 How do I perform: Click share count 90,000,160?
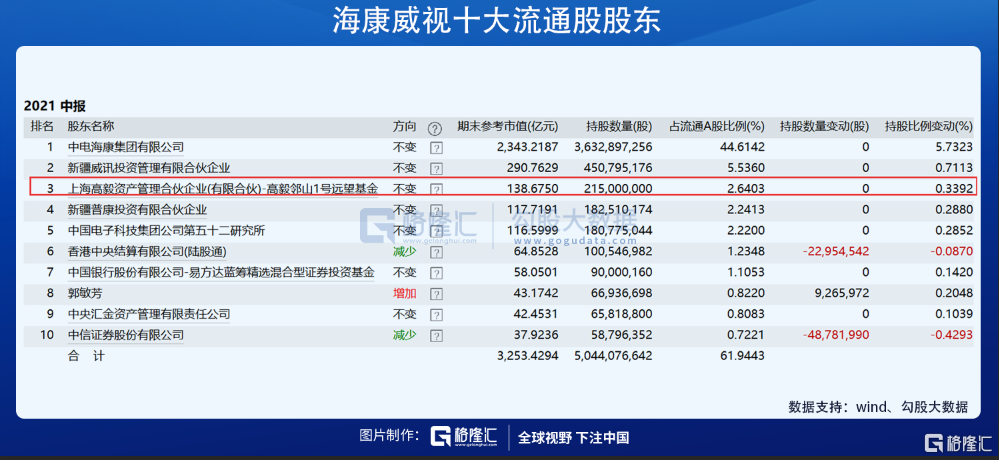(621, 273)
